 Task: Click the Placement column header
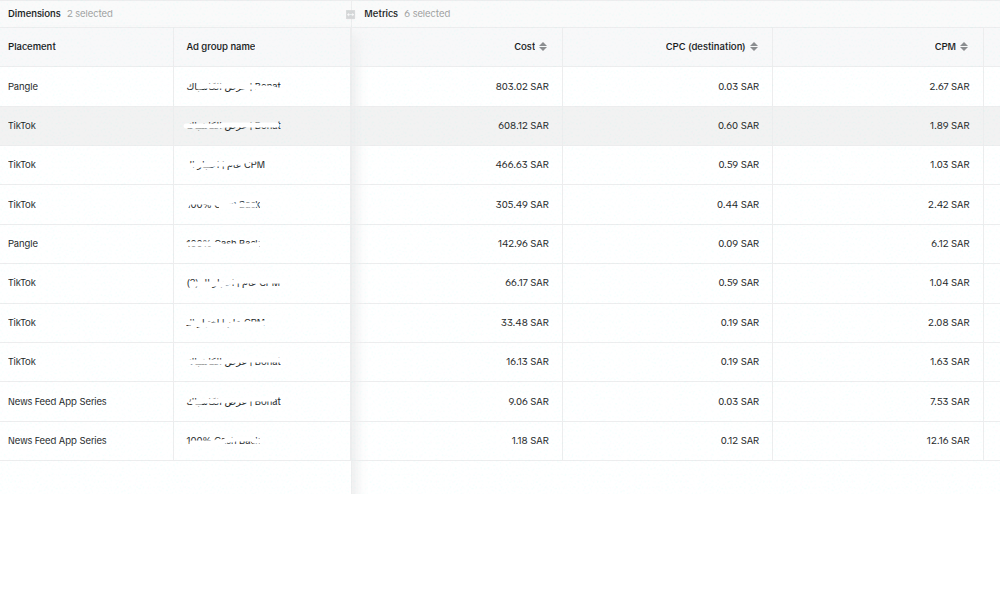[32, 47]
